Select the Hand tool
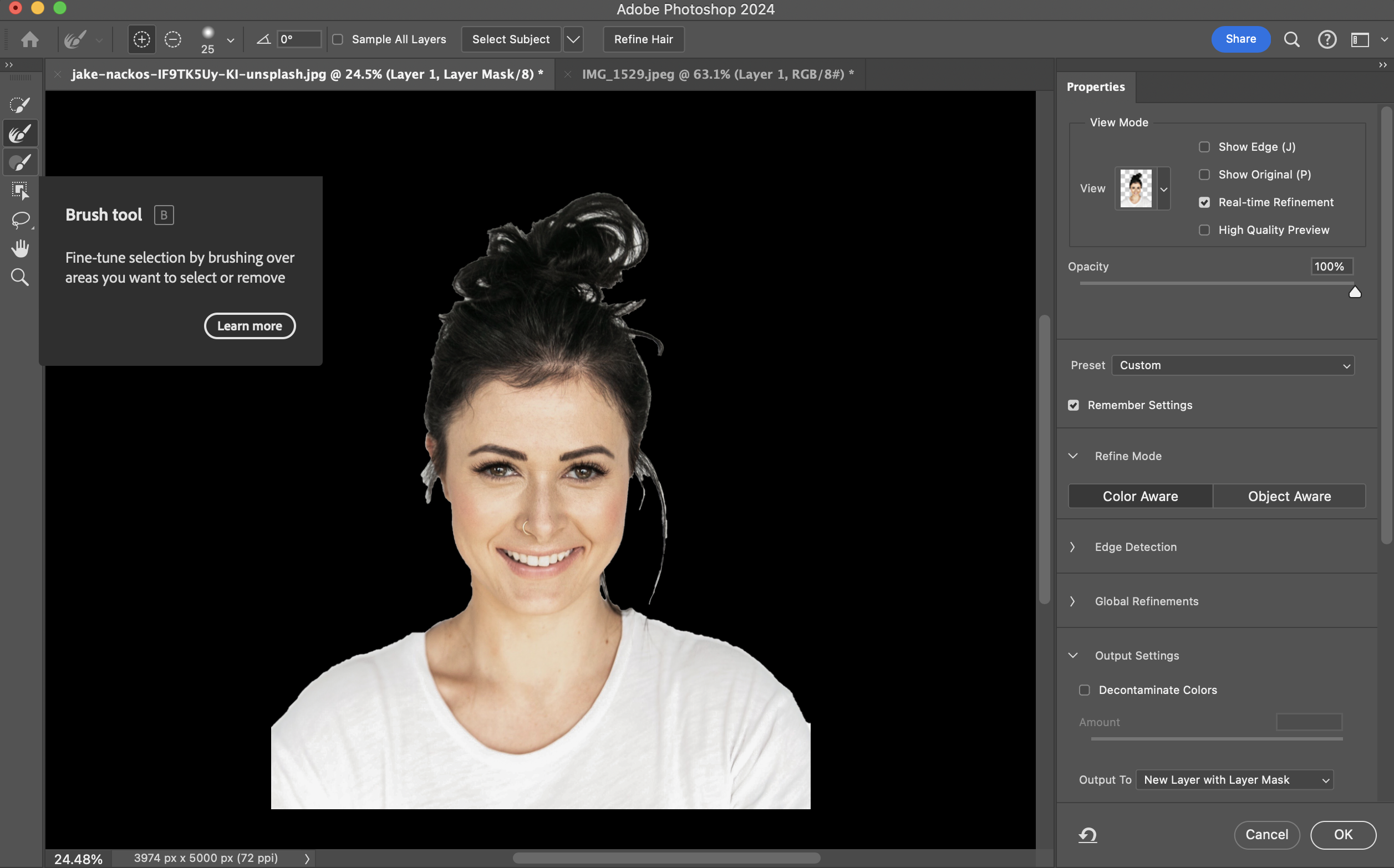This screenshot has height=868, width=1394. tap(19, 248)
